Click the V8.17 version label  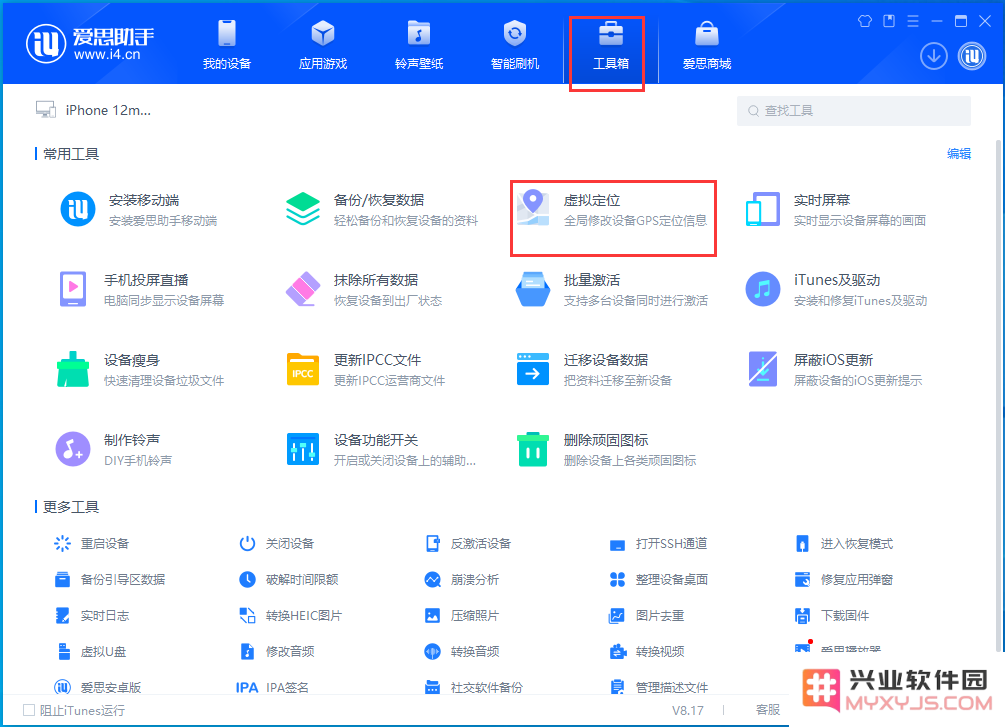[x=688, y=710]
